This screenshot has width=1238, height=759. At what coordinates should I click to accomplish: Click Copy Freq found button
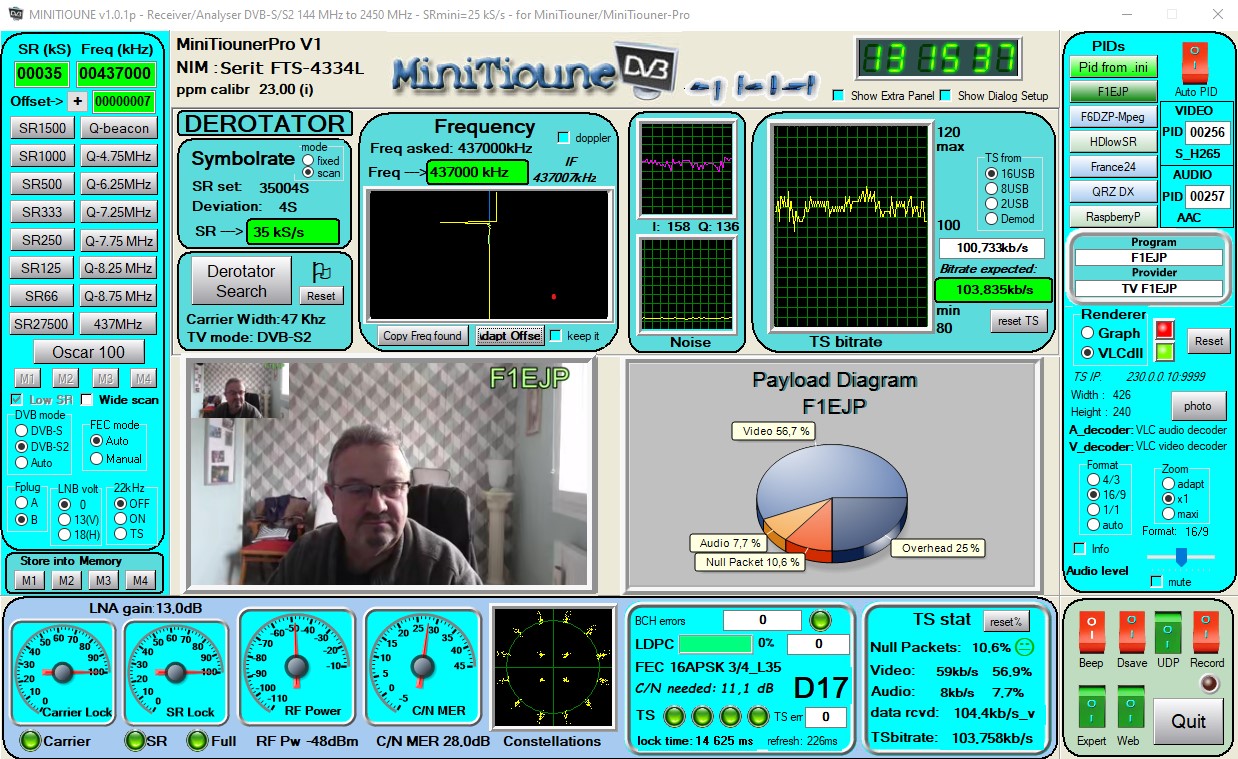(x=422, y=336)
